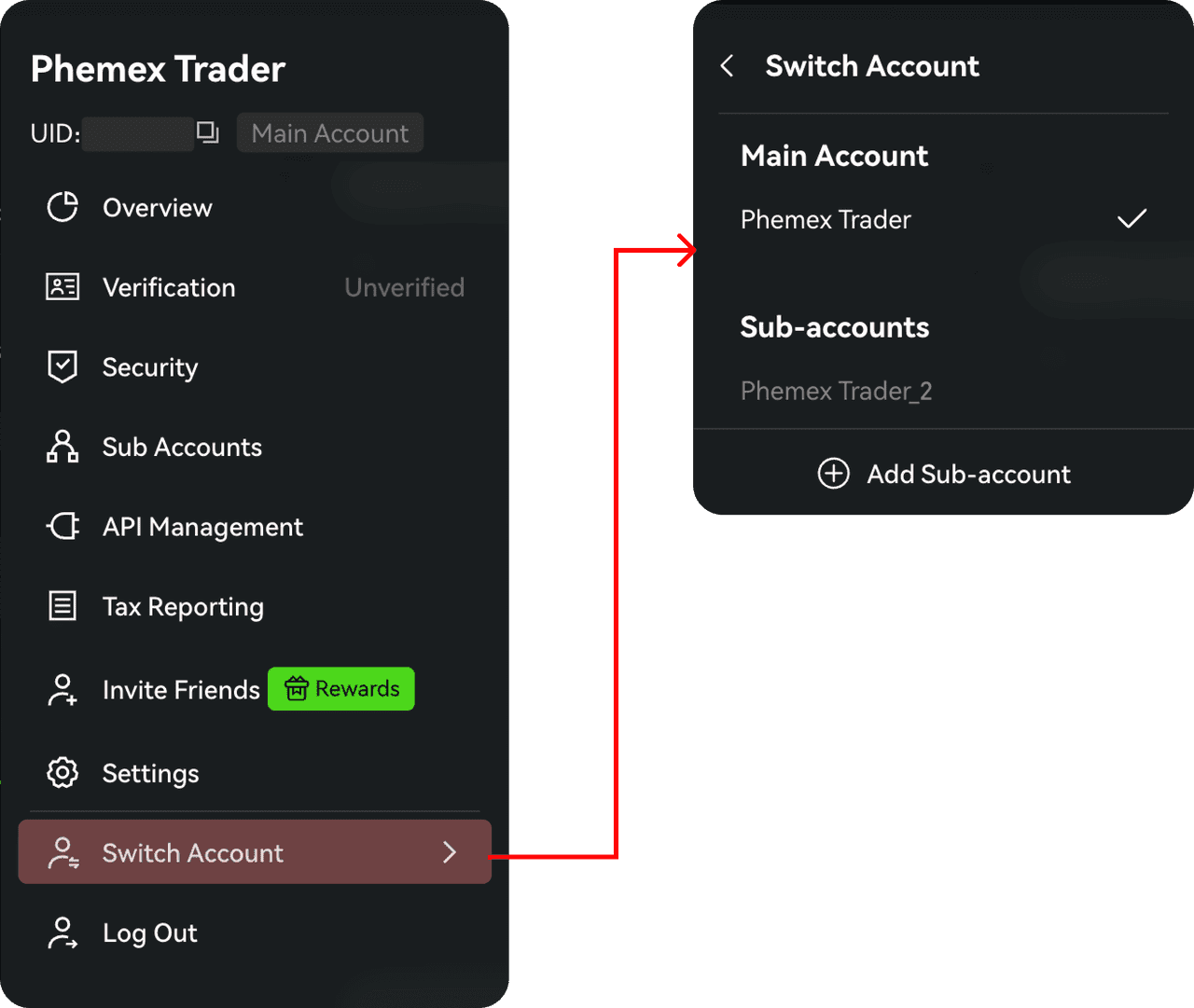Click the Security shield icon
This screenshot has height=1008, width=1194.
(x=62, y=366)
